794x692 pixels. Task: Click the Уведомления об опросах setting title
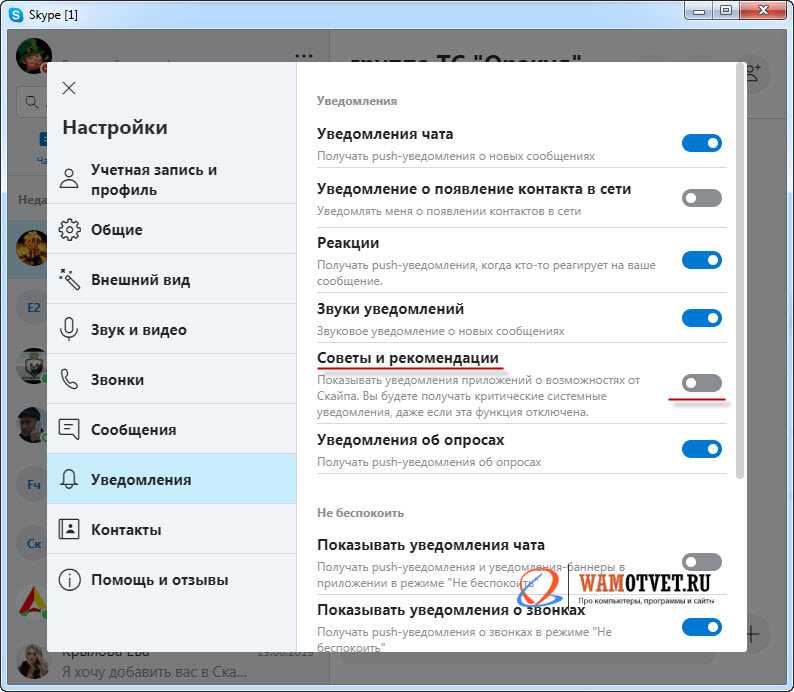point(411,440)
